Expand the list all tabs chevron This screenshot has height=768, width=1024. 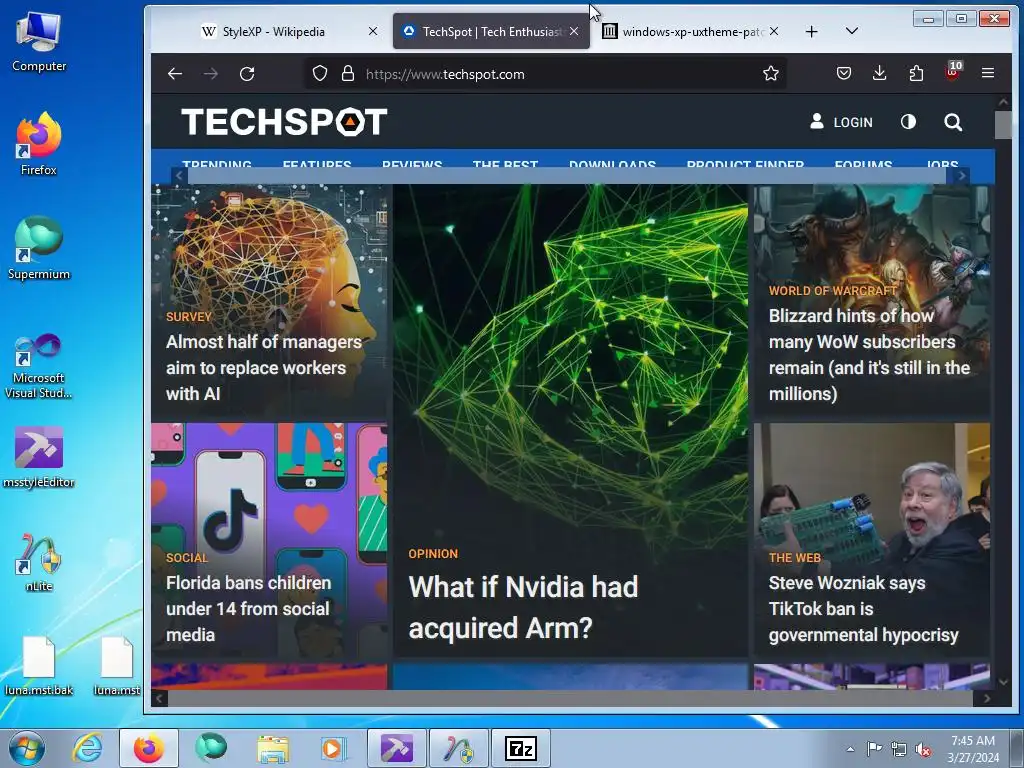[x=852, y=31]
